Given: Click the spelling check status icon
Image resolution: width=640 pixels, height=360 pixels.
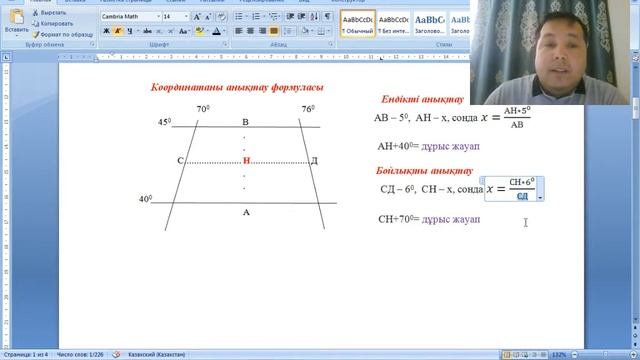Looking at the screenshot, I should (x=116, y=355).
